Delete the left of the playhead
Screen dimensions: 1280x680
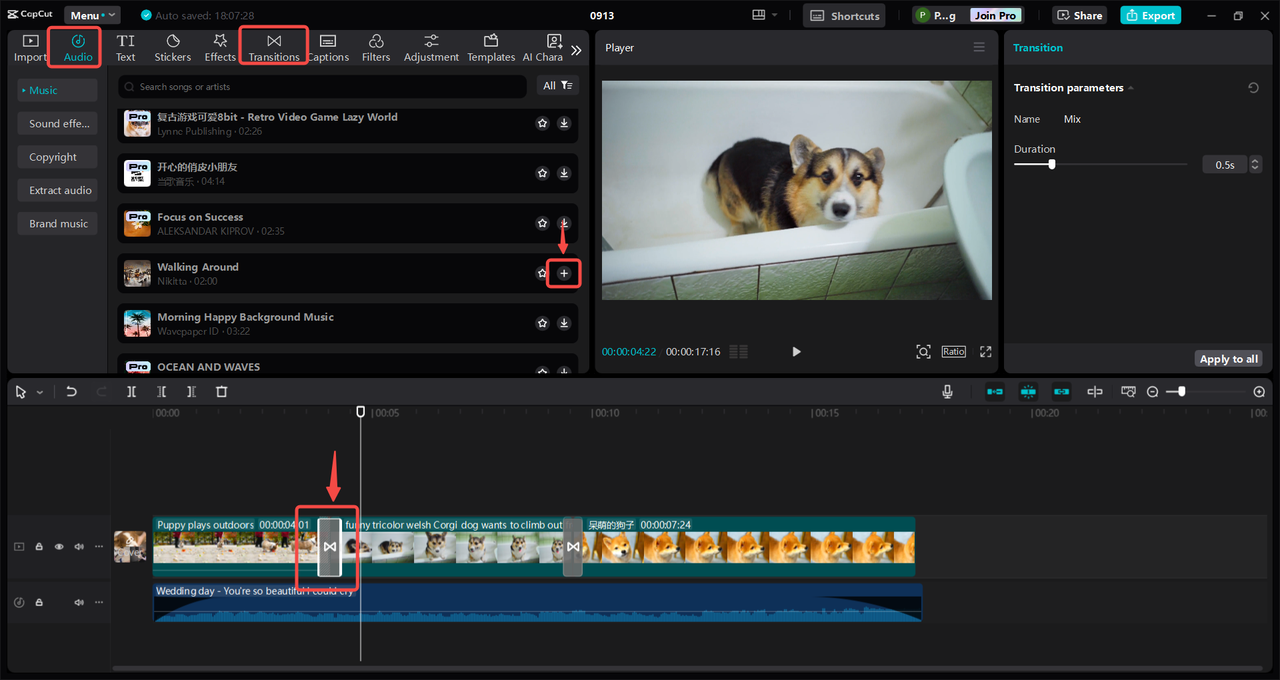(x=161, y=392)
